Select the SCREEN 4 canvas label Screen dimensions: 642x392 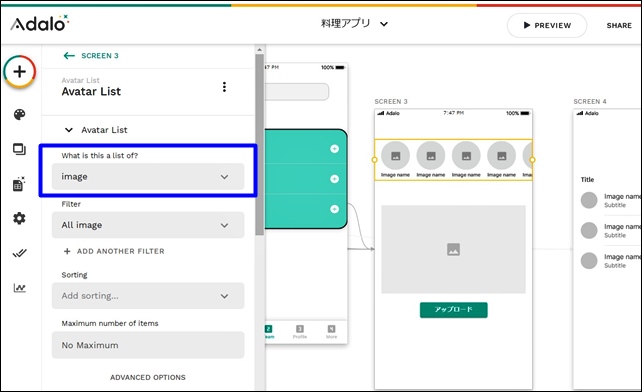(x=590, y=102)
